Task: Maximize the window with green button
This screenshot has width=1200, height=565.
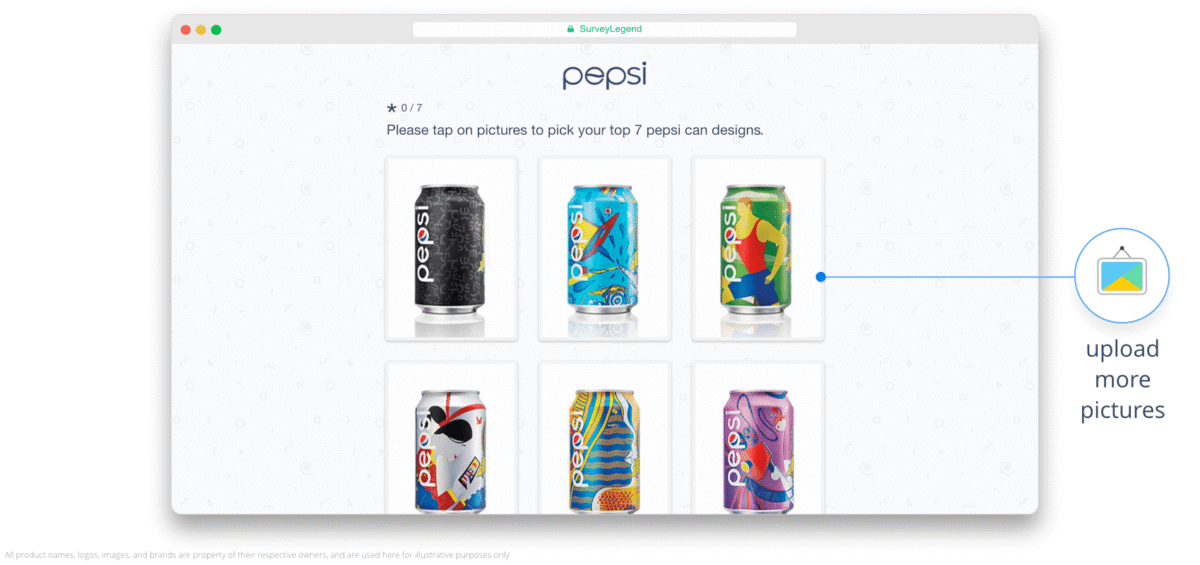Action: pos(216,30)
